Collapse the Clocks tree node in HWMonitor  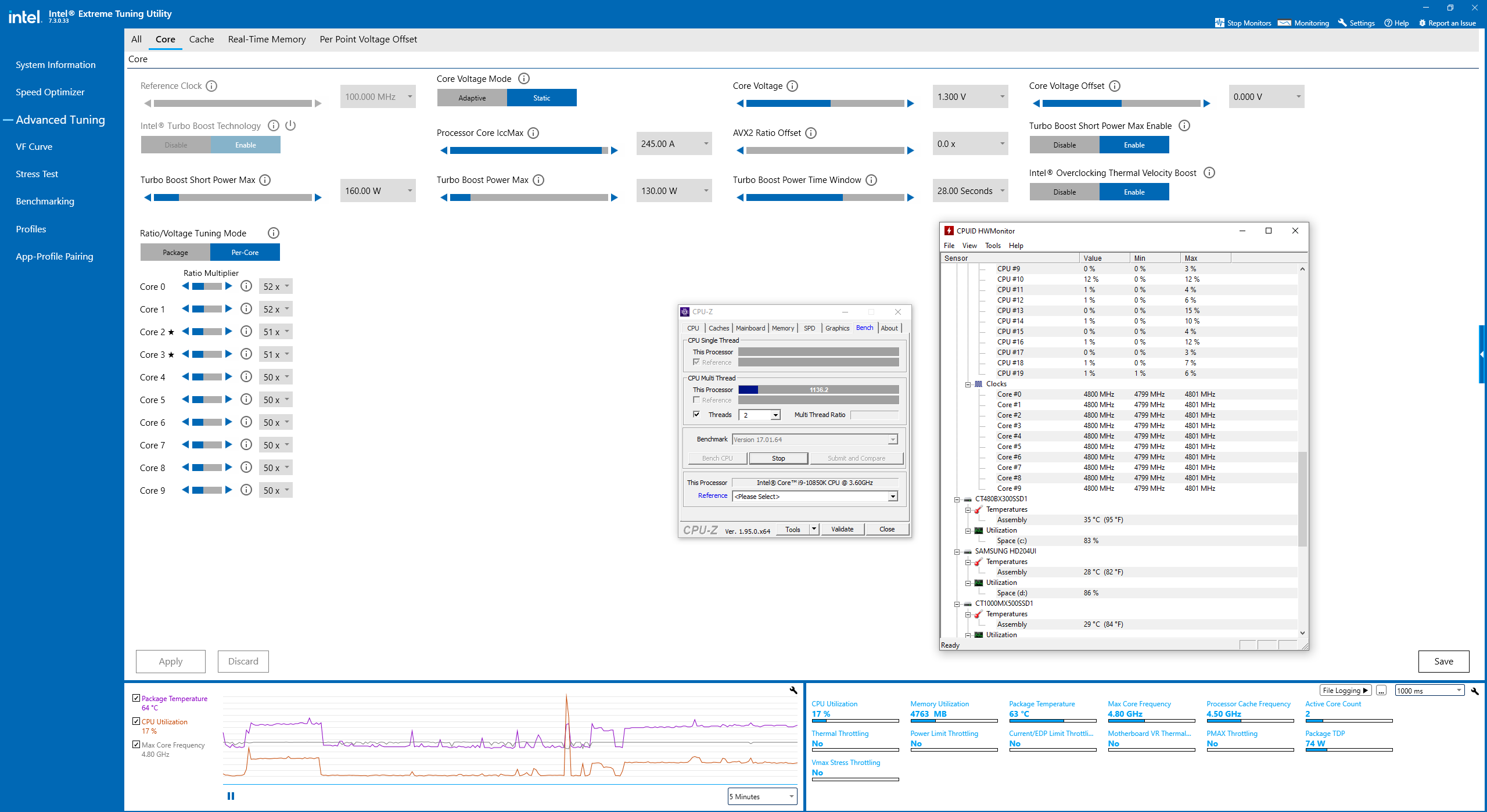click(x=968, y=384)
